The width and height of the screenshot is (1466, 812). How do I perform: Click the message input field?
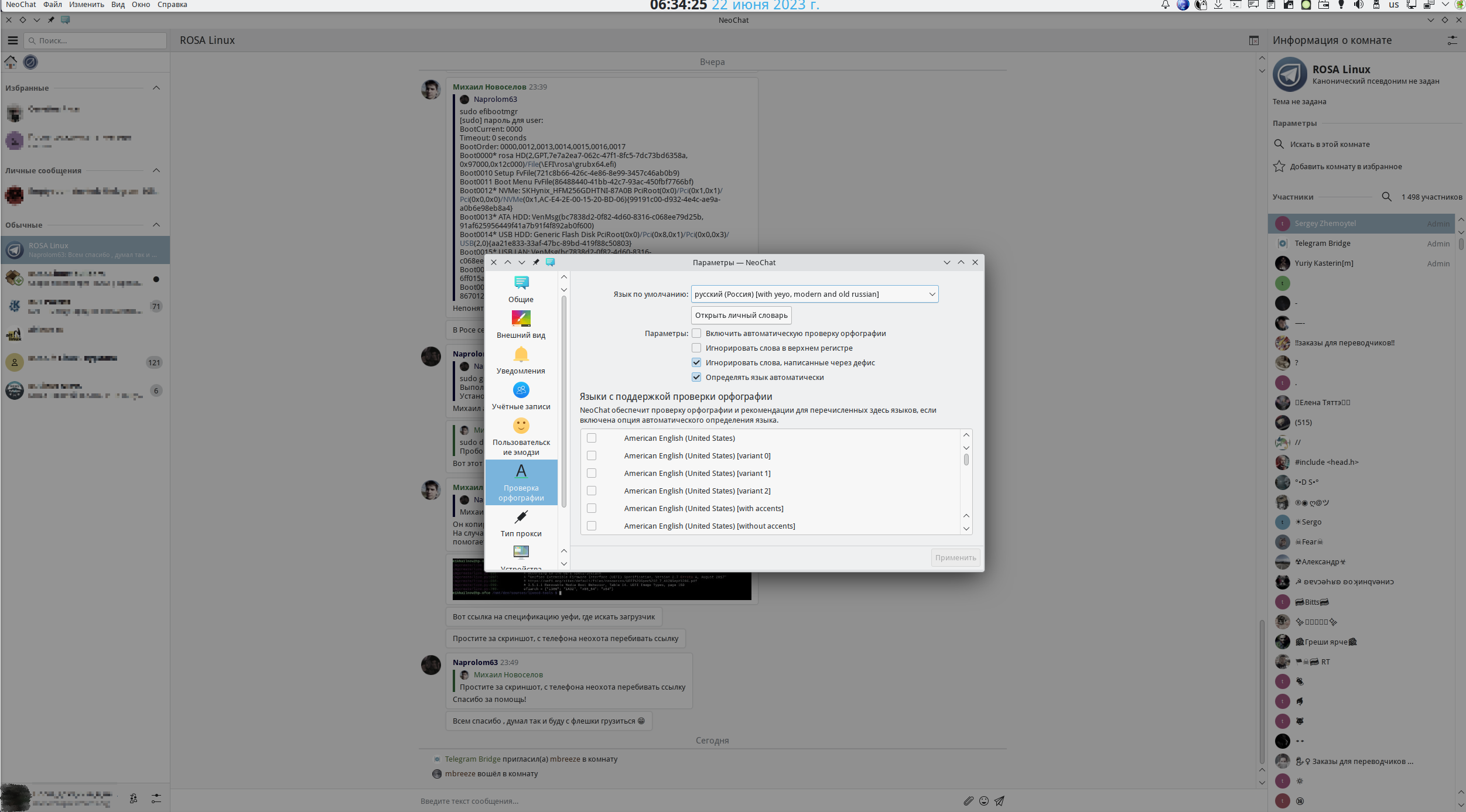(x=688, y=801)
